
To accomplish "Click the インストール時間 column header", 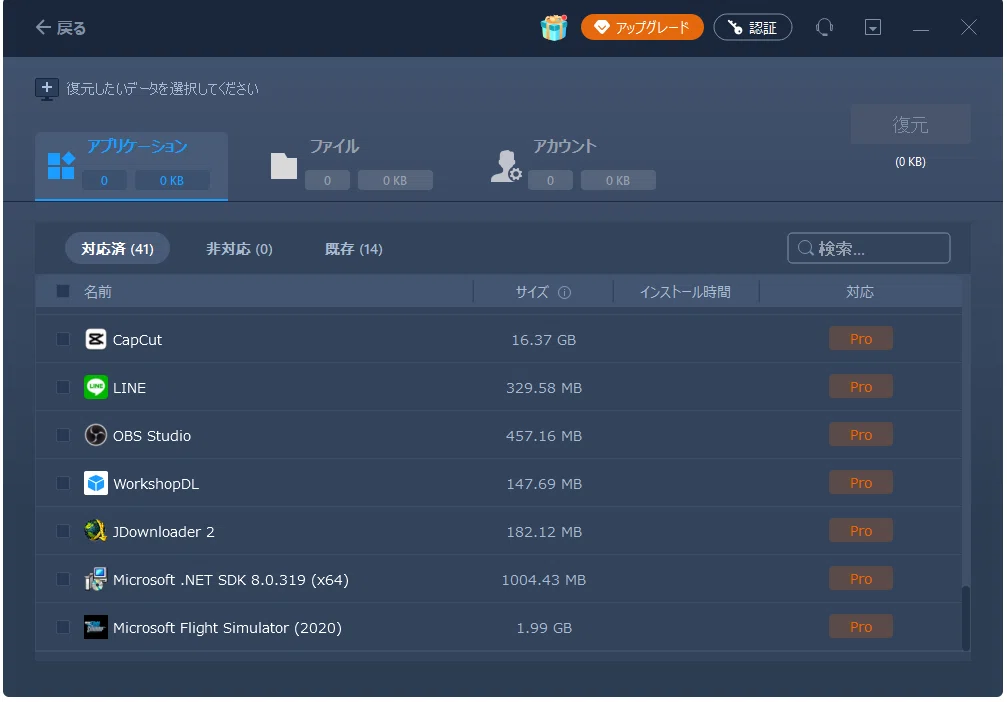I will (685, 292).
